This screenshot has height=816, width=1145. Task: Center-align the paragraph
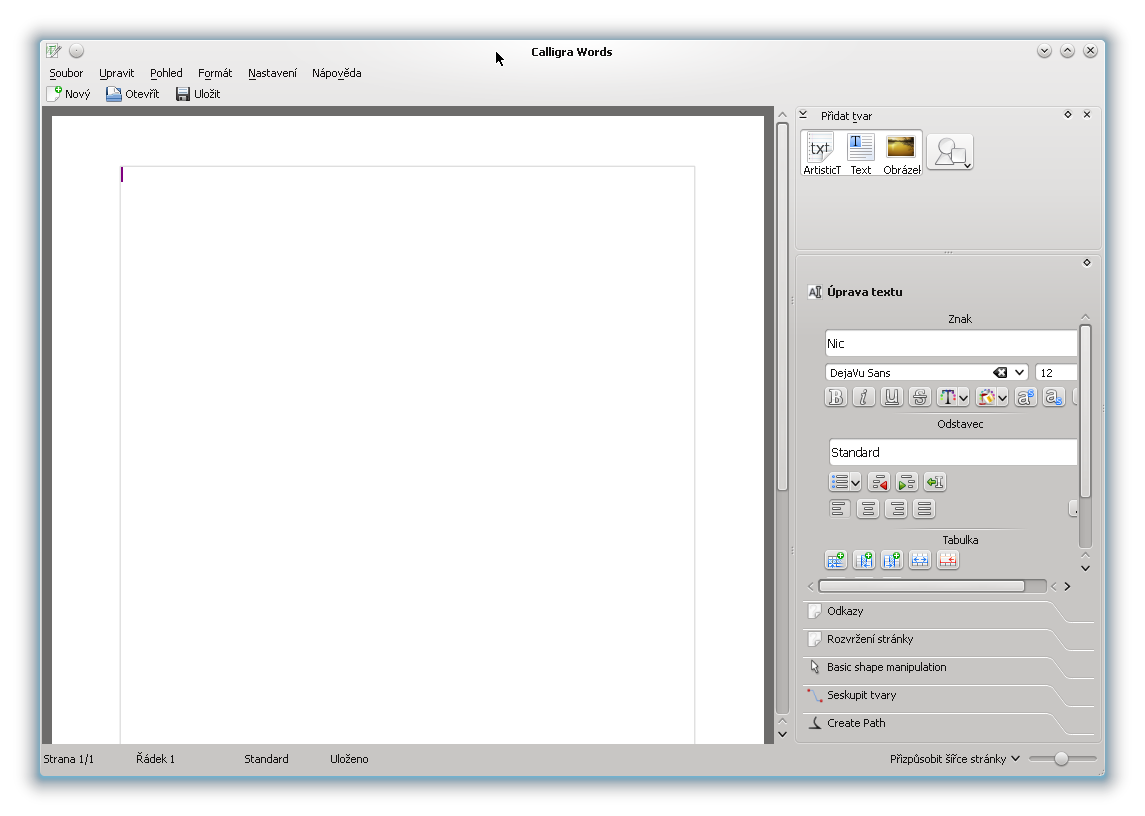click(x=868, y=508)
